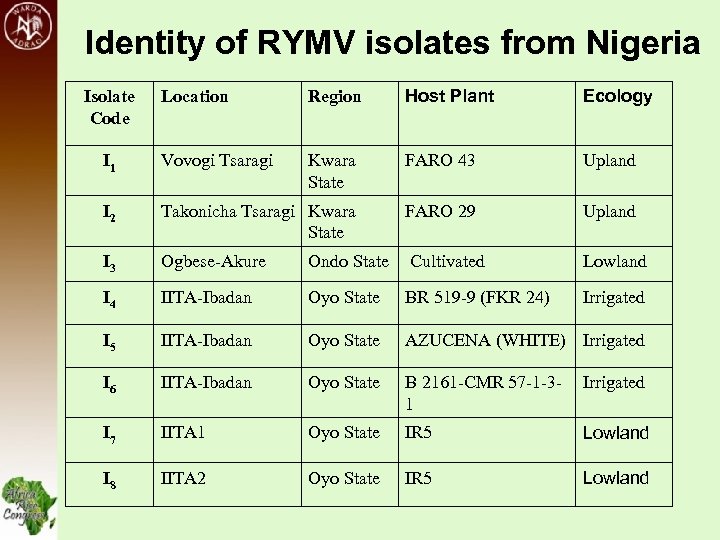Select the FARO 43 host plant cell
The height and width of the screenshot is (540, 720).
(440, 160)
